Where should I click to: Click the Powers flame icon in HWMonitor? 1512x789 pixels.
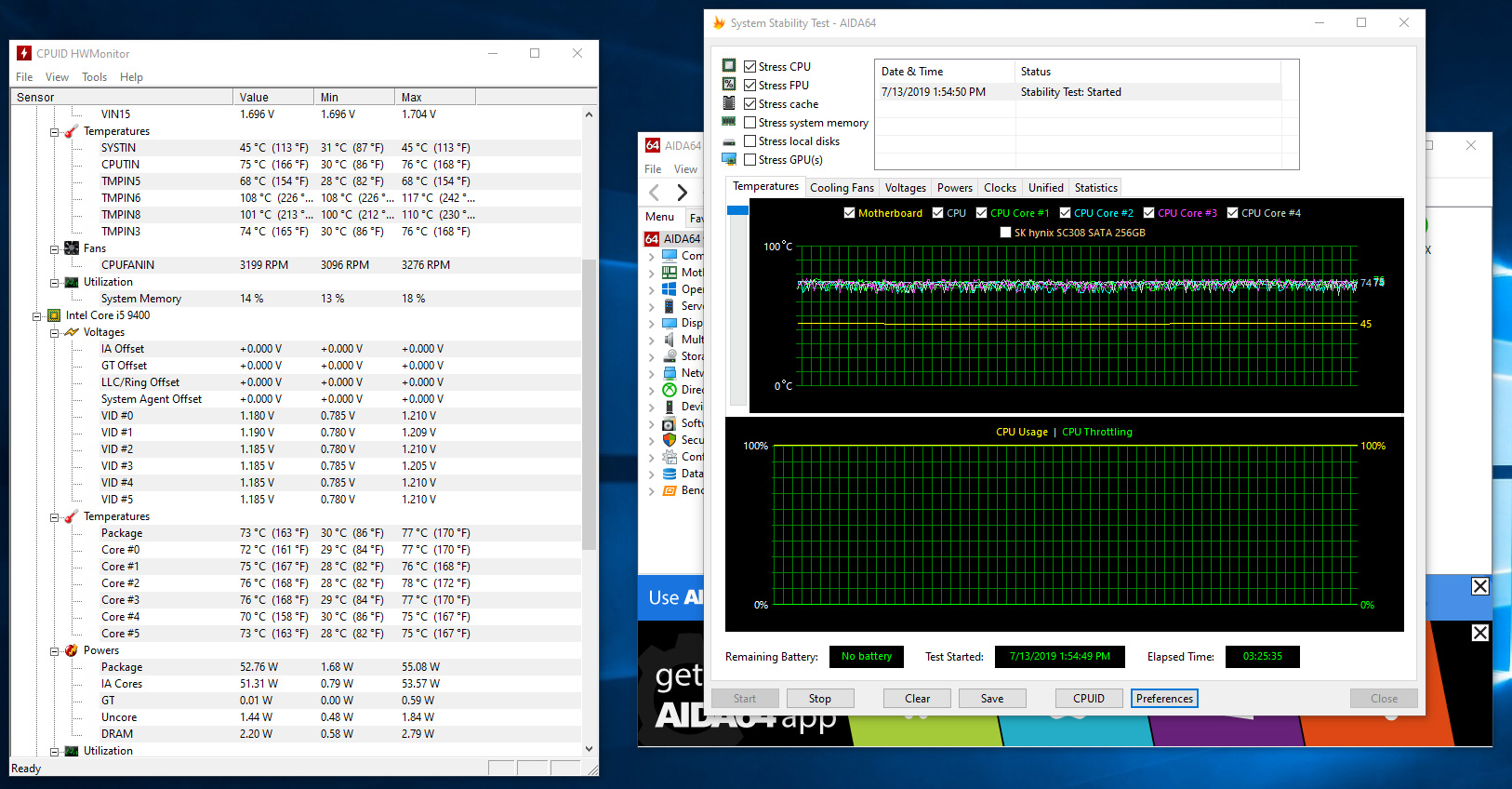pyautogui.click(x=72, y=650)
